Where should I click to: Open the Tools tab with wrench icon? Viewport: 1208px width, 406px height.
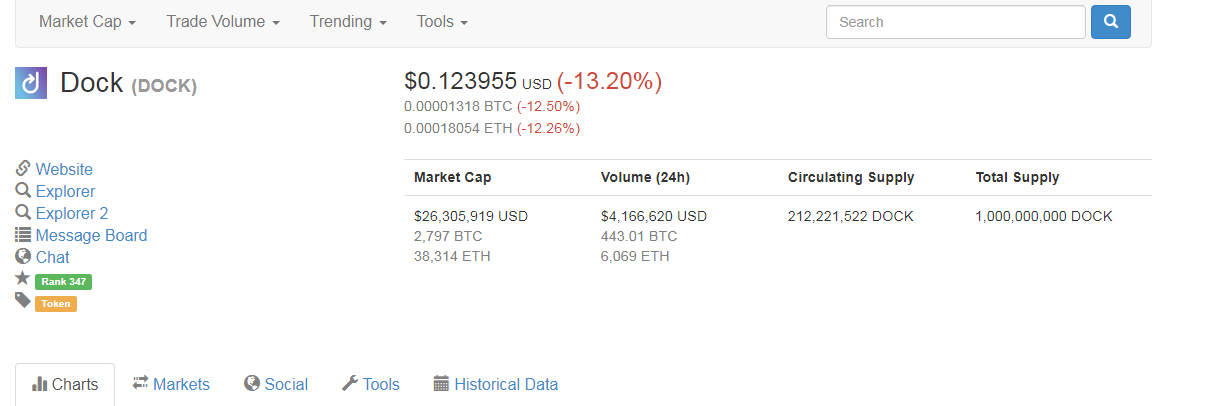[371, 384]
